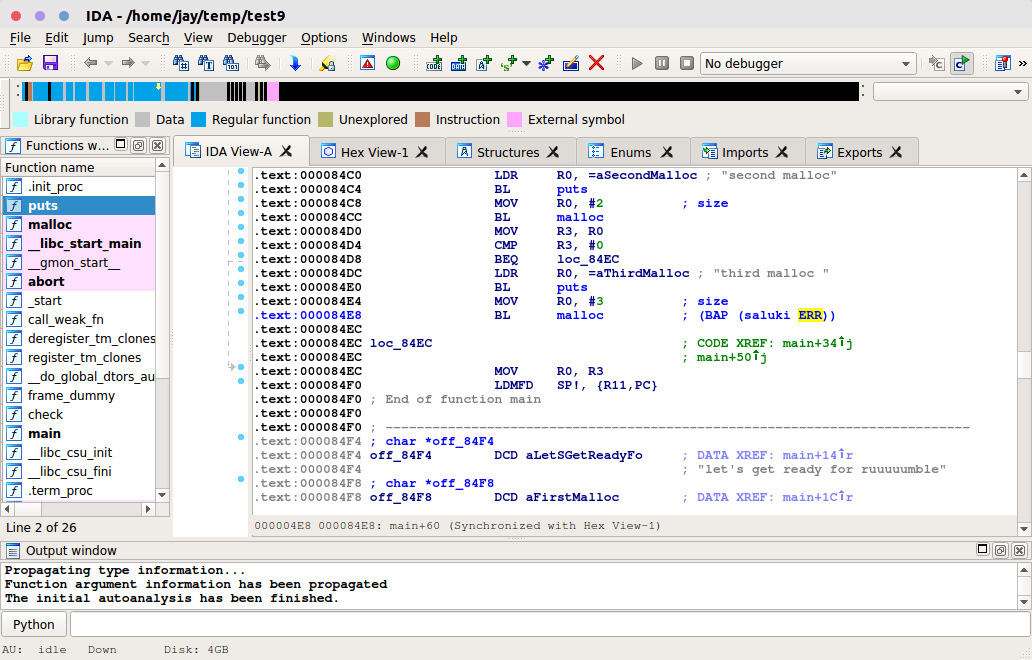Screen dimensions: 1032x660
Task: Click the Save database icon
Action: coord(50,63)
